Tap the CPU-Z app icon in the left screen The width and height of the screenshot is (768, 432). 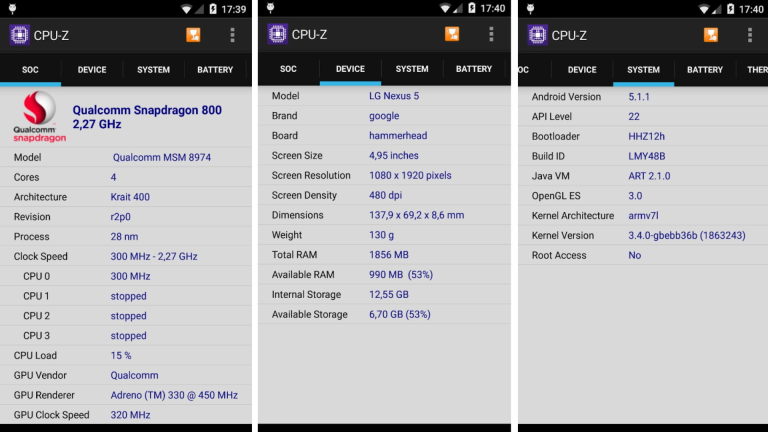click(x=19, y=35)
